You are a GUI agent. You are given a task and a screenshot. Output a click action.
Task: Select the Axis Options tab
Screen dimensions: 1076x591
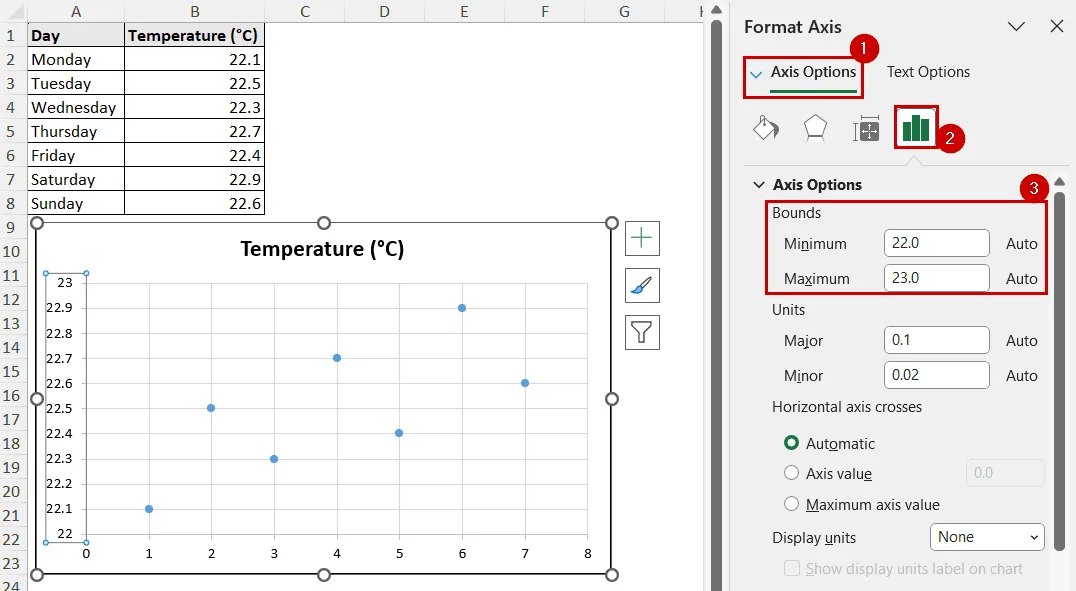tap(813, 72)
